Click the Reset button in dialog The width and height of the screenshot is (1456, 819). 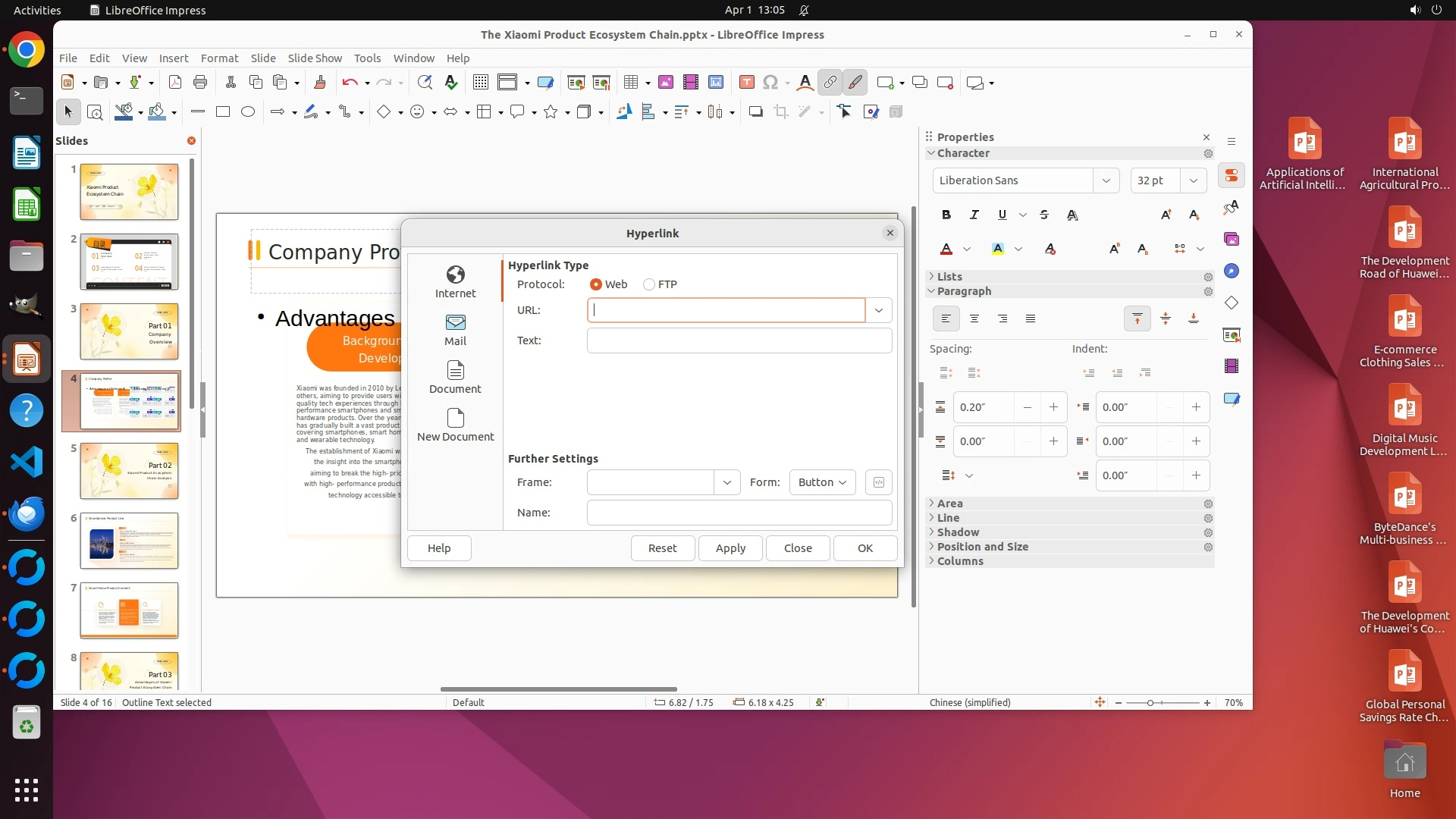(x=662, y=548)
